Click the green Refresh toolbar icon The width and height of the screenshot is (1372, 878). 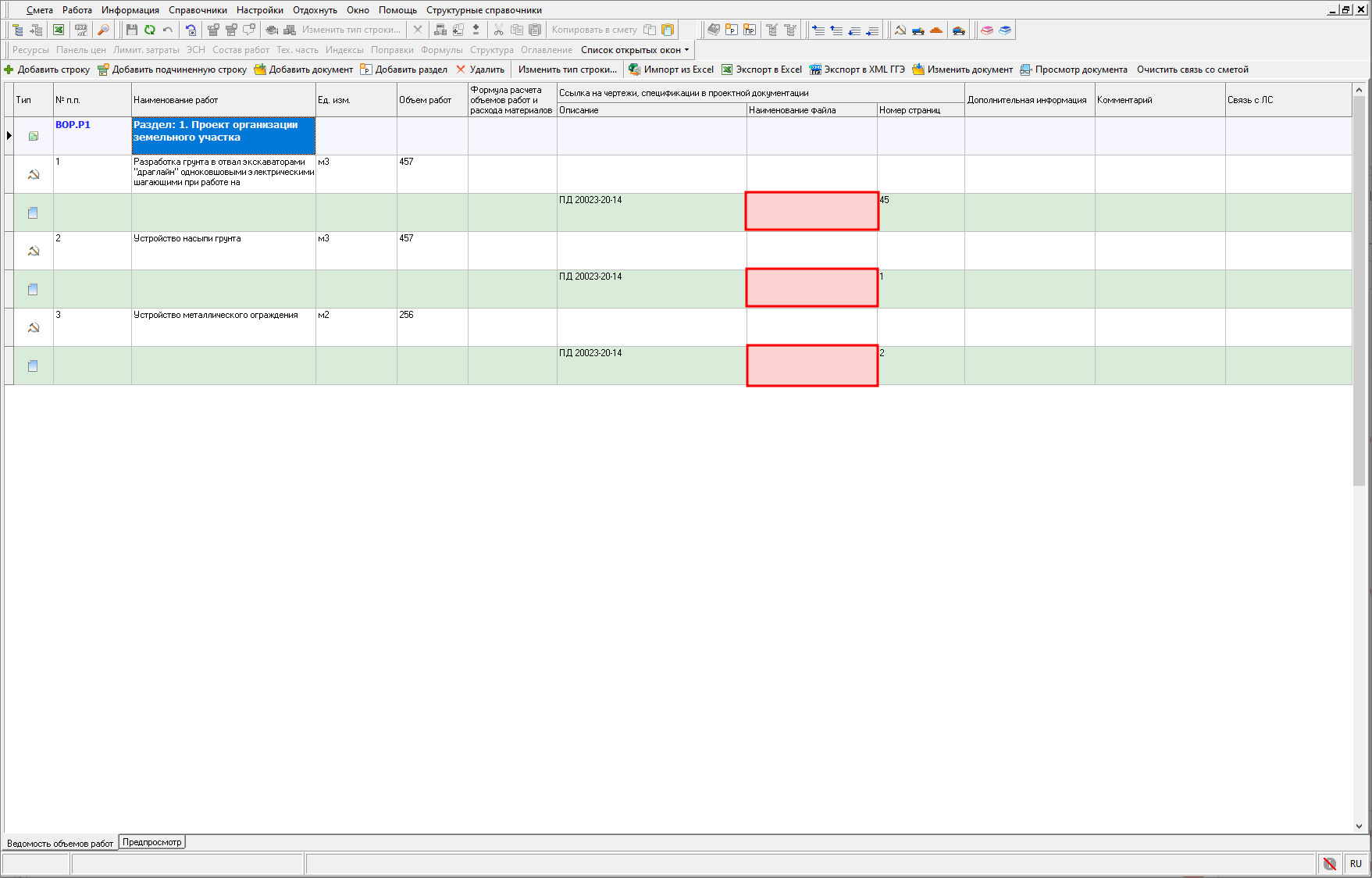[150, 30]
